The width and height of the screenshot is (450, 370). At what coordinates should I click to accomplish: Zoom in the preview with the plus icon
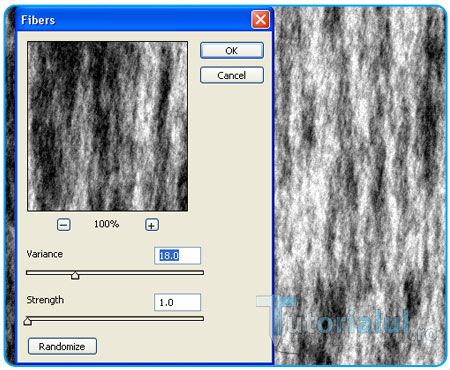click(x=152, y=225)
